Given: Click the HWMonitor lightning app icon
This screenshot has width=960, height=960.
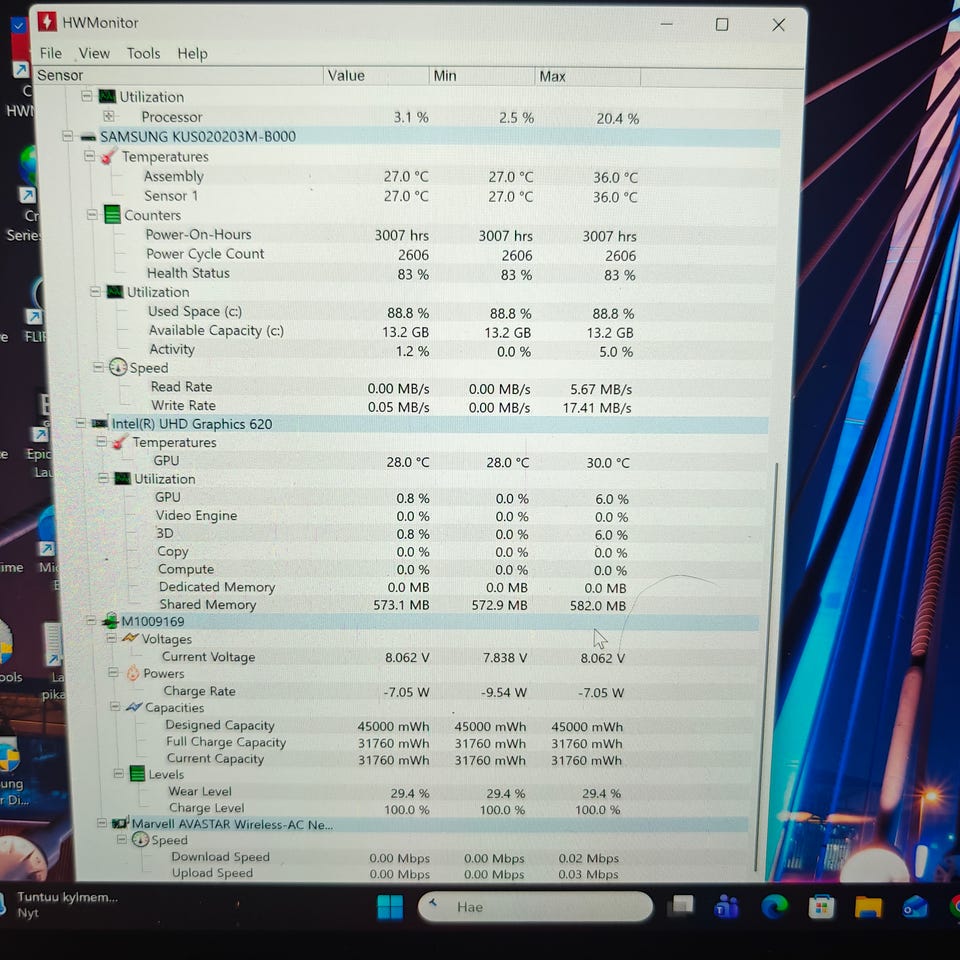Looking at the screenshot, I should click(x=47, y=21).
